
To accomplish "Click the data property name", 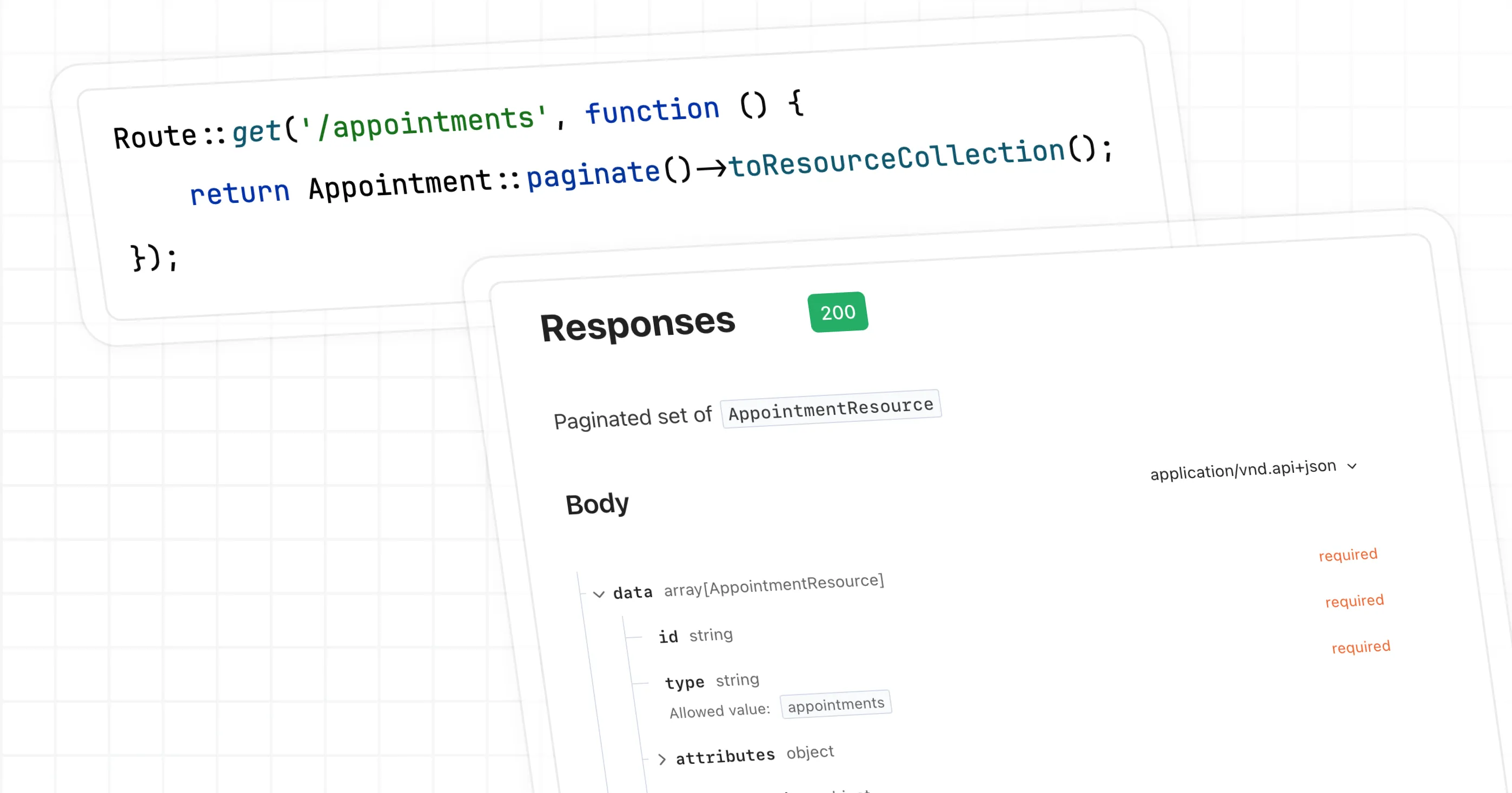I will coord(633,592).
